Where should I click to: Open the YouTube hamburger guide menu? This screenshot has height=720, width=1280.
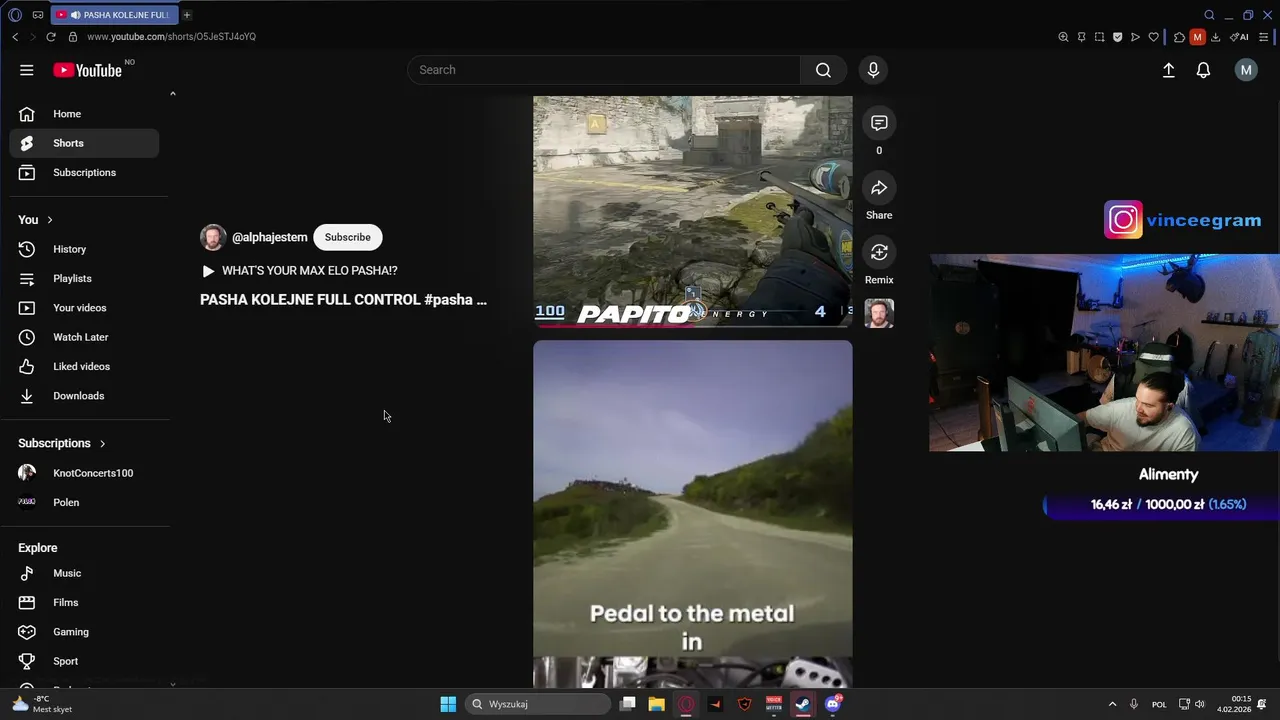[27, 70]
